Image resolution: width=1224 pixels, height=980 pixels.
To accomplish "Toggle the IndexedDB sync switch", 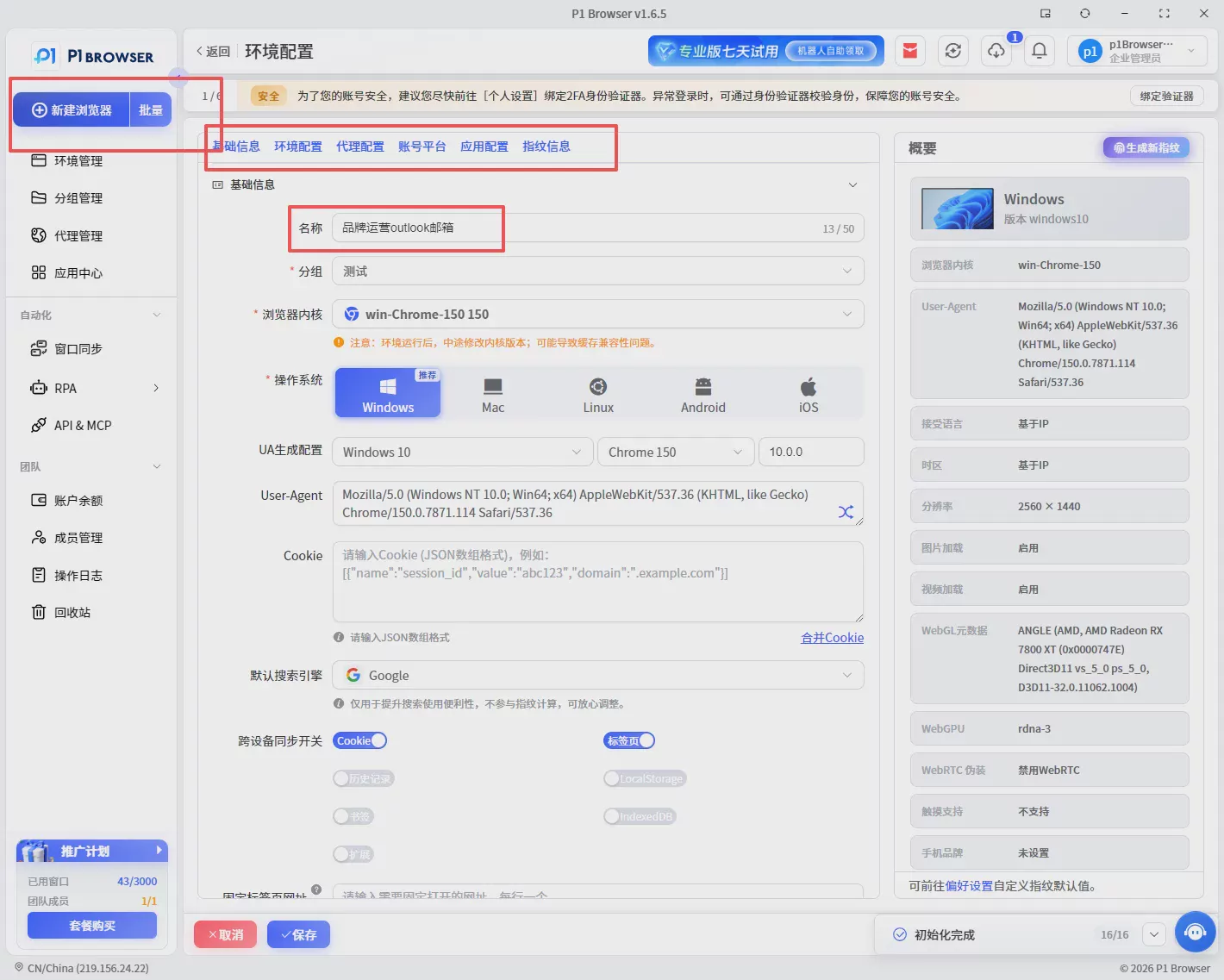I will 640,816.
